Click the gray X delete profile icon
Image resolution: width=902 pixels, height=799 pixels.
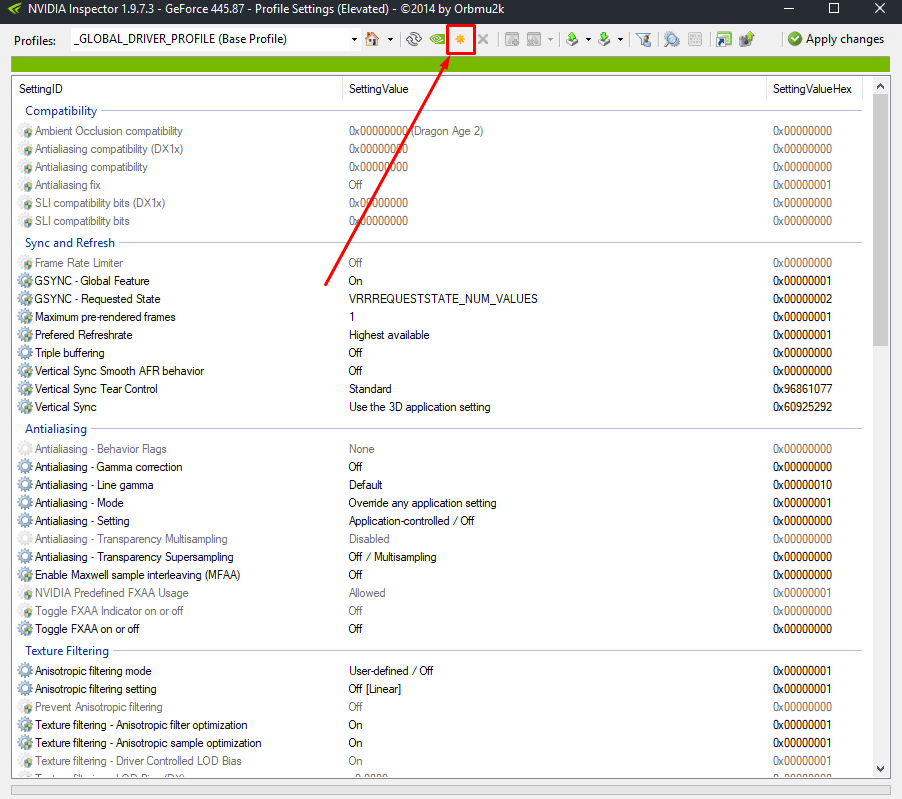point(483,39)
